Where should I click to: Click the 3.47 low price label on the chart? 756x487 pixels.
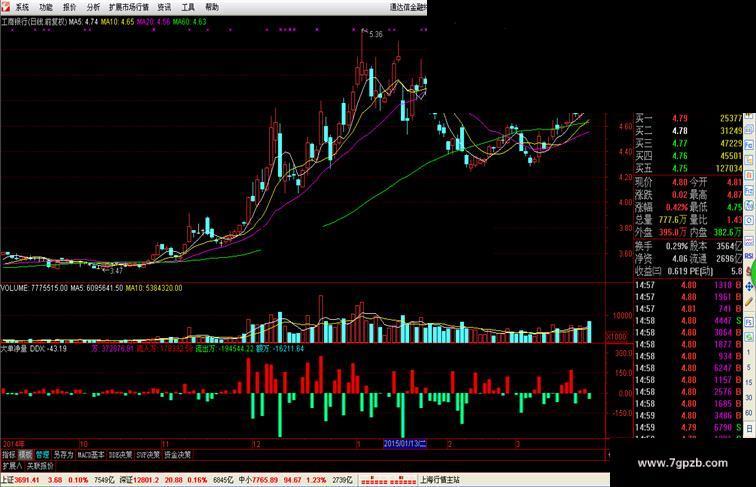point(116,271)
